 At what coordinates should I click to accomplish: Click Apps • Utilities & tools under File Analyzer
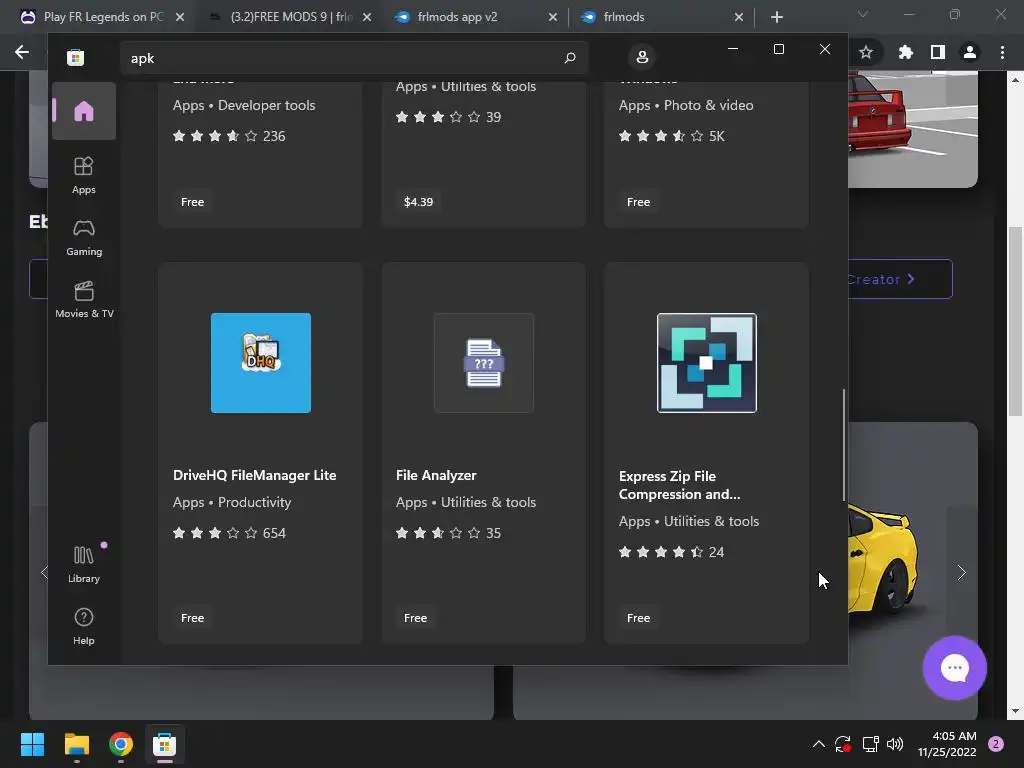click(466, 502)
